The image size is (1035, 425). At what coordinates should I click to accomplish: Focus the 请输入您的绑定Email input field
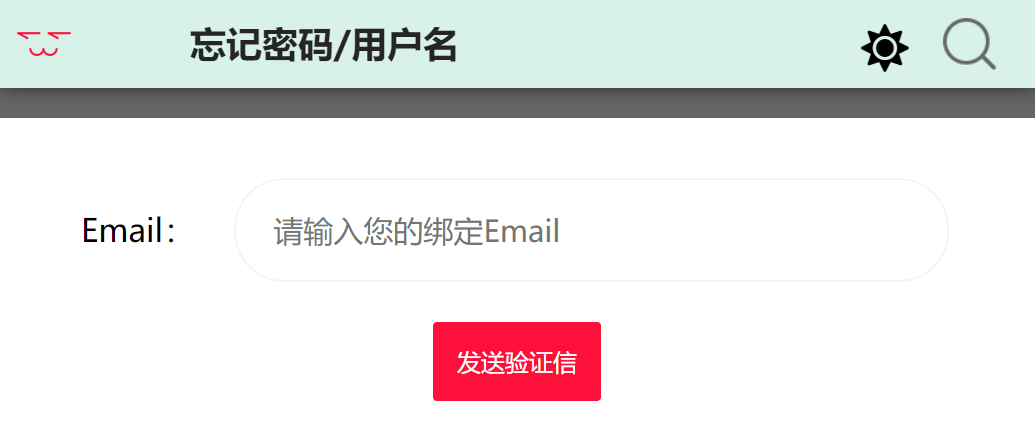pyautogui.click(x=591, y=230)
